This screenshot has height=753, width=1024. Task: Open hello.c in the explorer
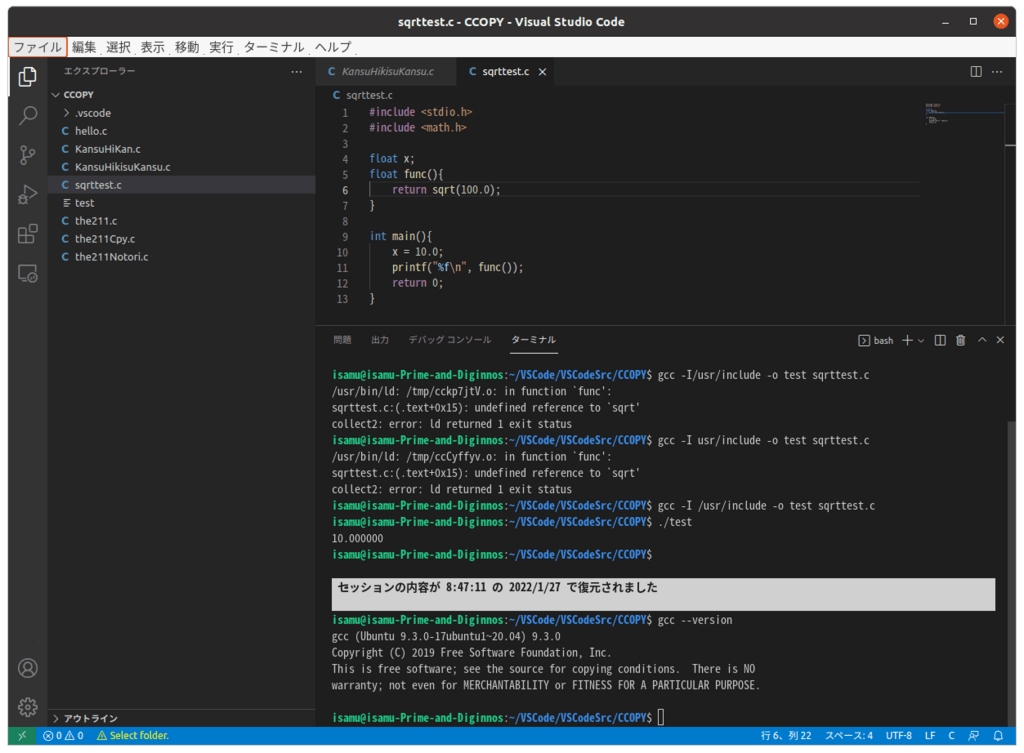click(181, 131)
